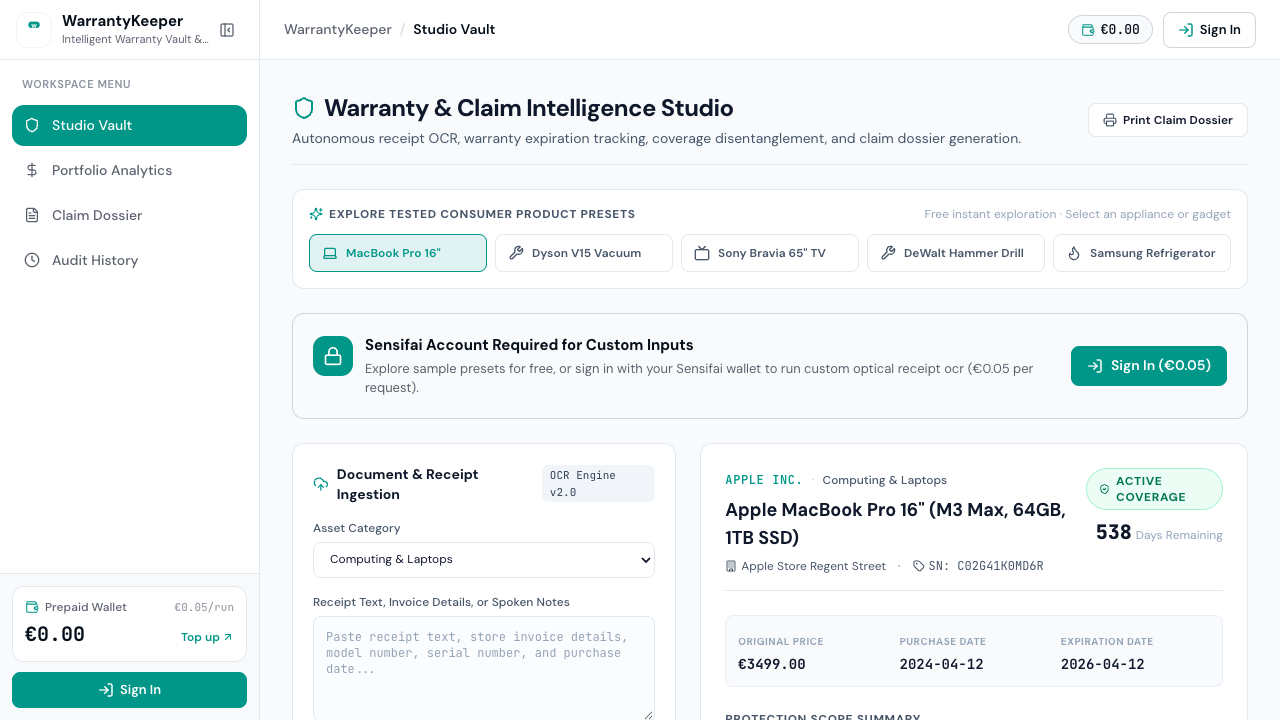Open Audit History page
This screenshot has width=1280, height=720.
(130, 260)
